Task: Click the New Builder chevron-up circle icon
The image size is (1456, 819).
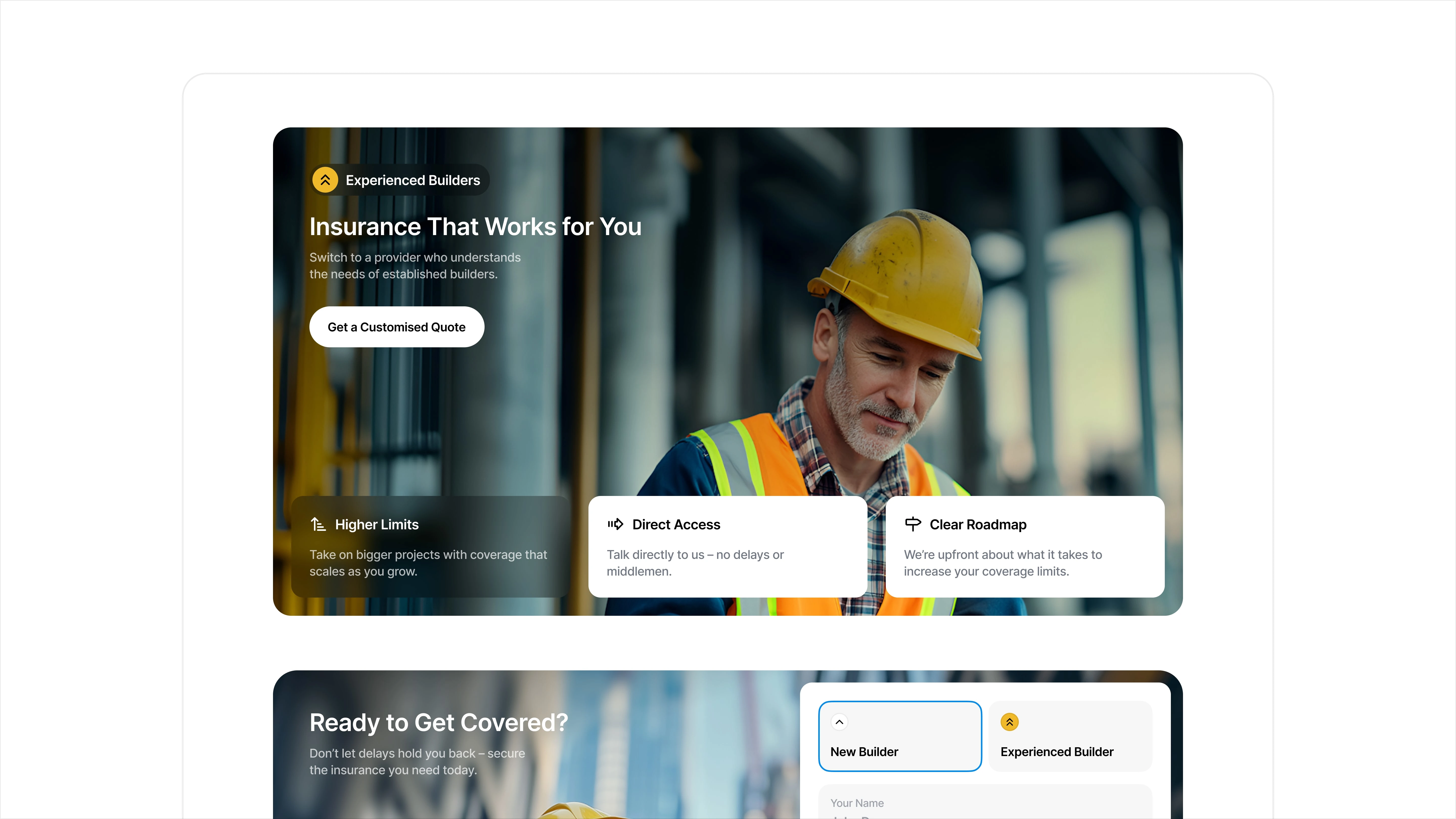Action: 839,722
